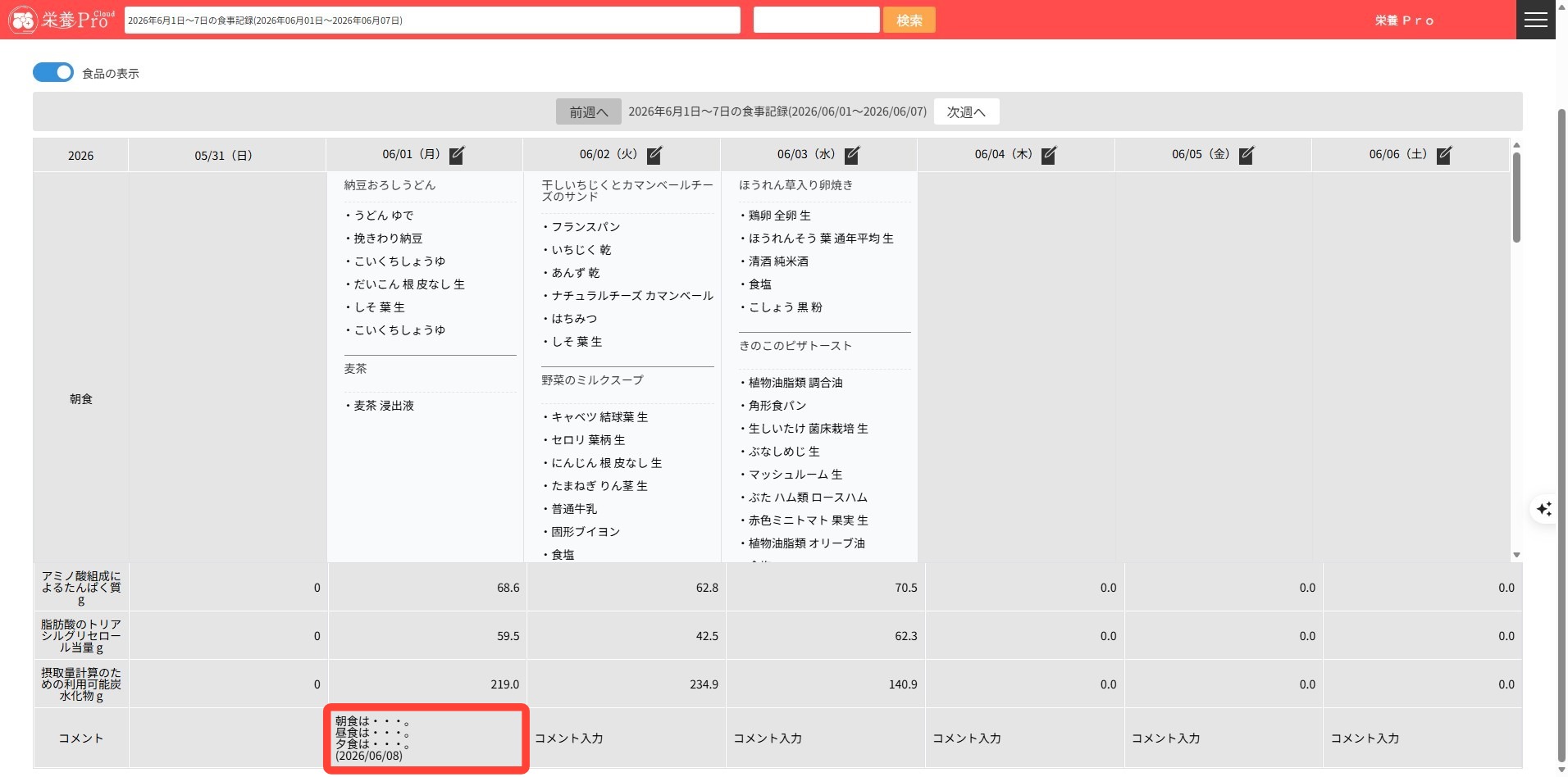Click food item 固形ブイヨン
This screenshot has height=777, width=1568.
586,532
